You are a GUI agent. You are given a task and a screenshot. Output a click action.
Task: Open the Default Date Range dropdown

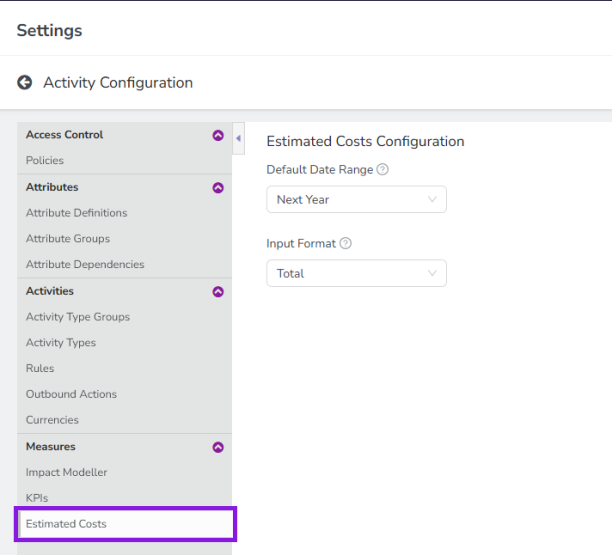pyautogui.click(x=356, y=200)
